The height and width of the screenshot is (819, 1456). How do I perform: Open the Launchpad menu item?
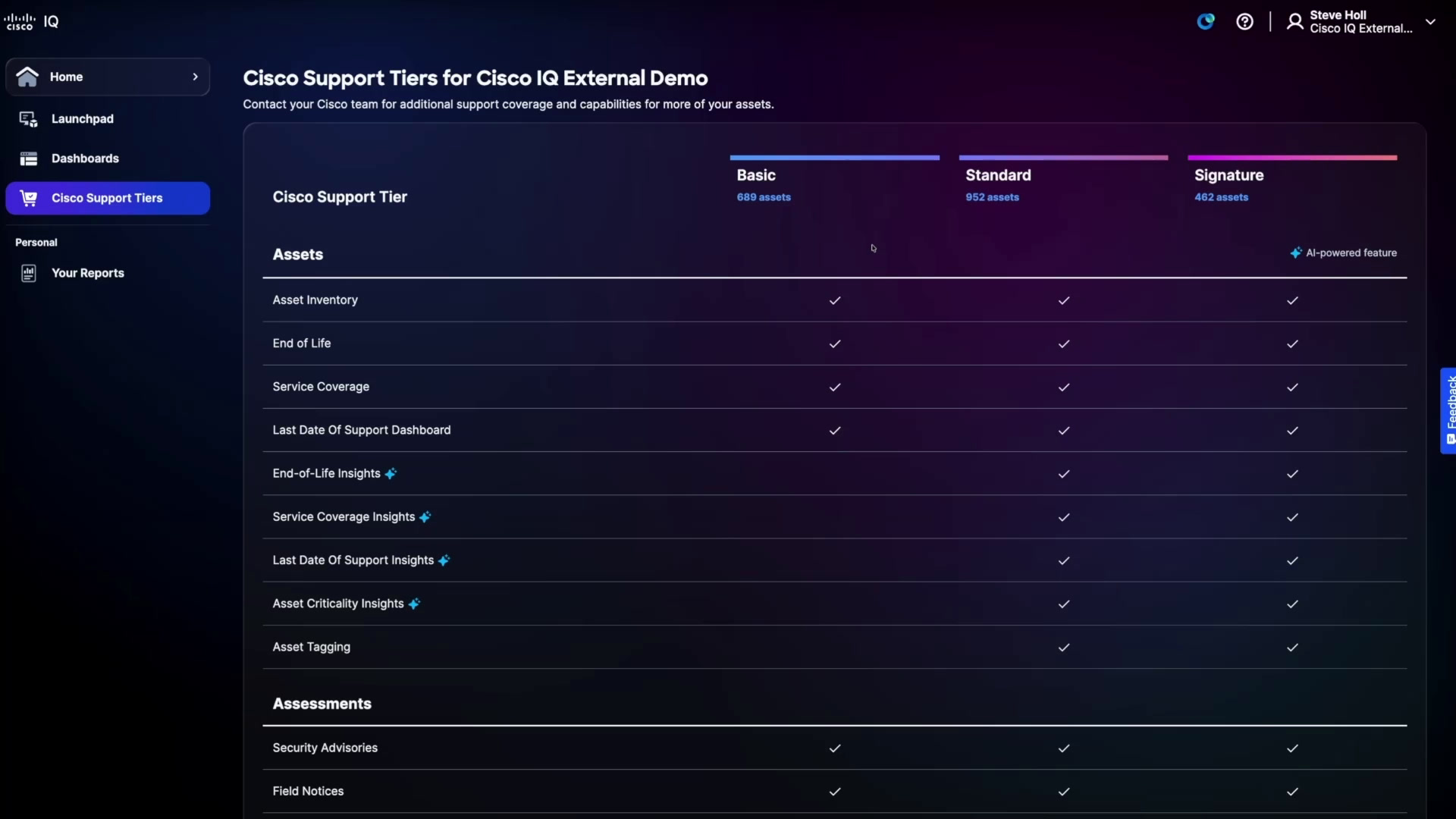pos(108,119)
